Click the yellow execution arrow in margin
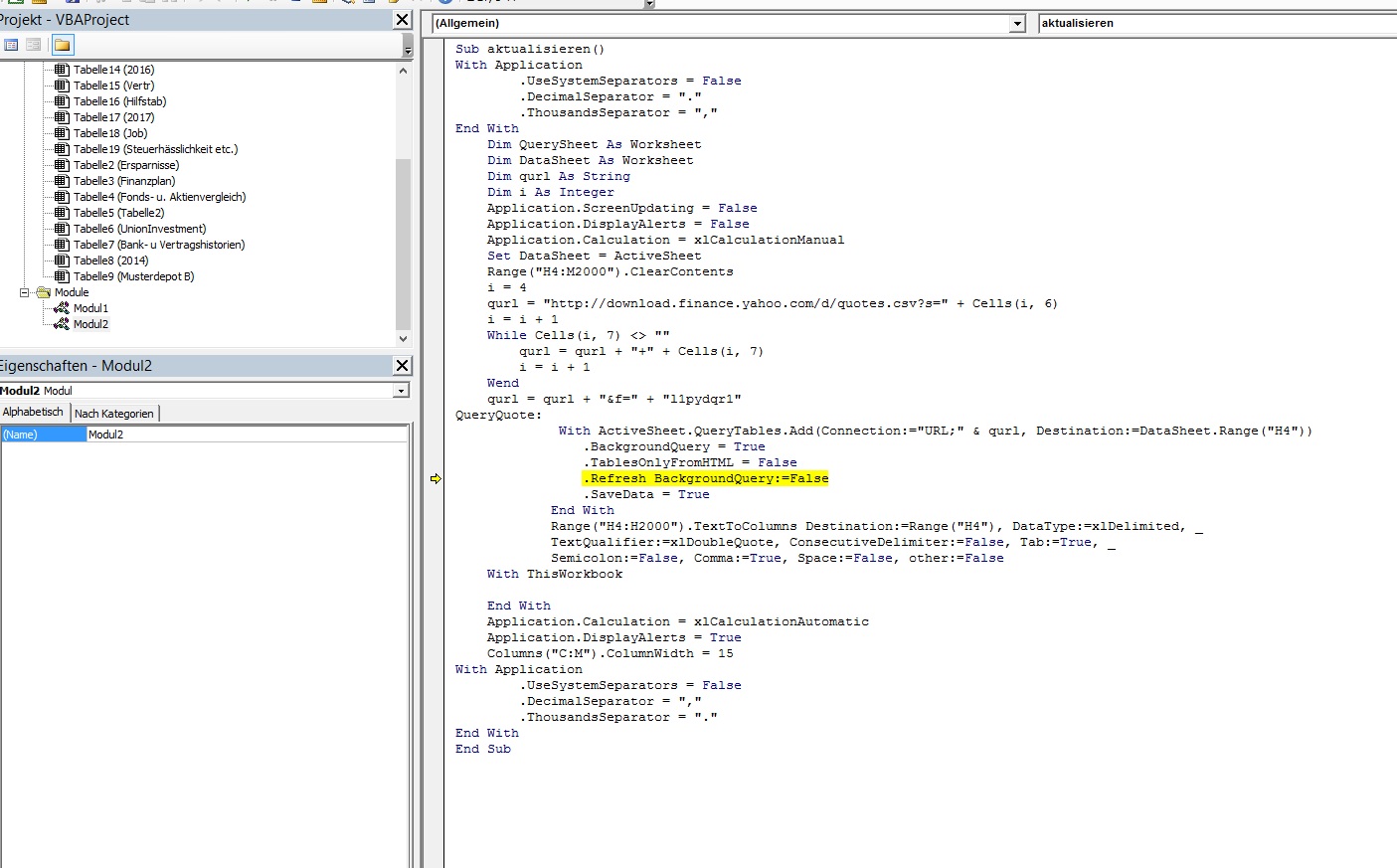This screenshot has width=1397, height=868. coord(436,478)
